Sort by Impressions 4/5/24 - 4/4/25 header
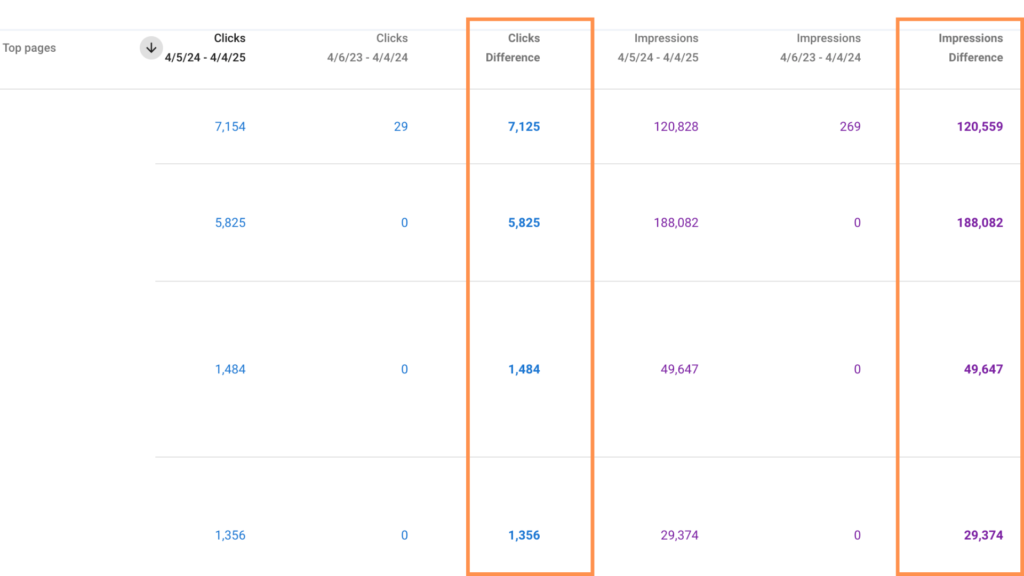This screenshot has width=1024, height=576. coord(658,48)
